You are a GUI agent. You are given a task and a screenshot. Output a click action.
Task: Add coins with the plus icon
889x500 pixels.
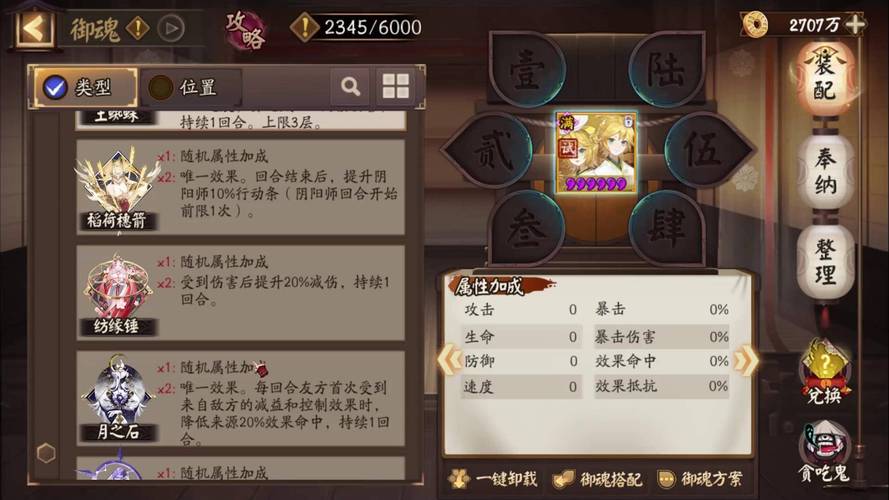[x=855, y=24]
